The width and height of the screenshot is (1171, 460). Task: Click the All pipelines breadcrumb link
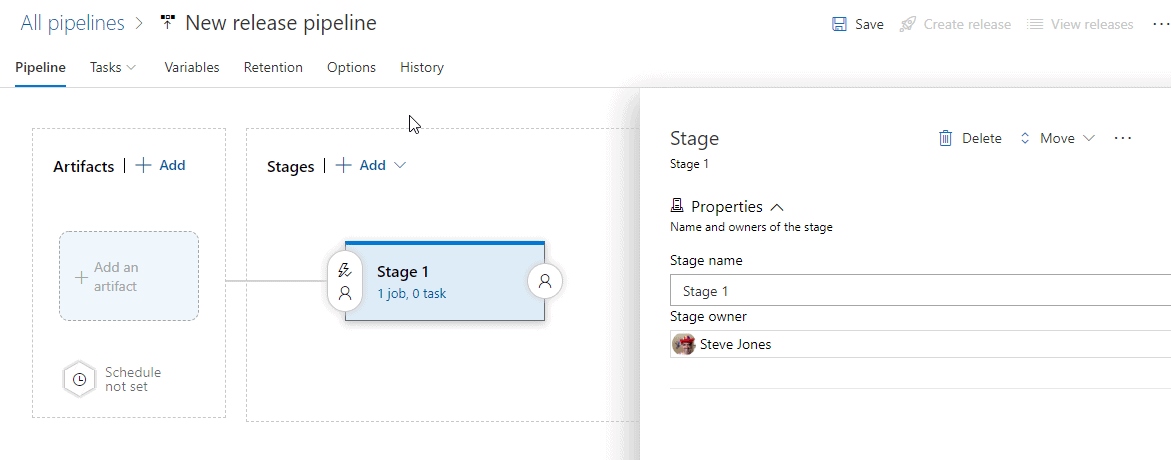coord(72,23)
